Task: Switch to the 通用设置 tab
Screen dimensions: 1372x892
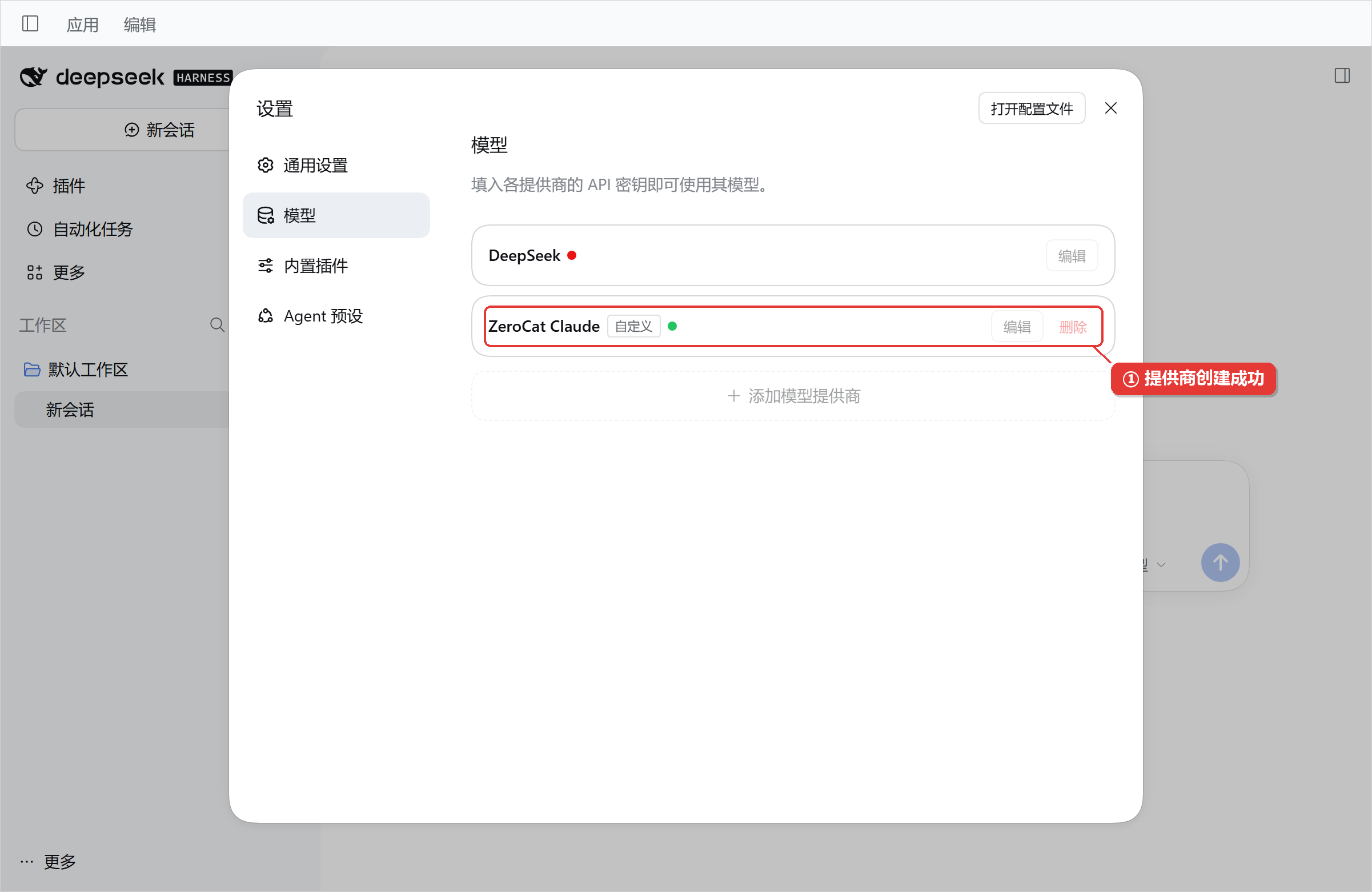Action: 336,166
